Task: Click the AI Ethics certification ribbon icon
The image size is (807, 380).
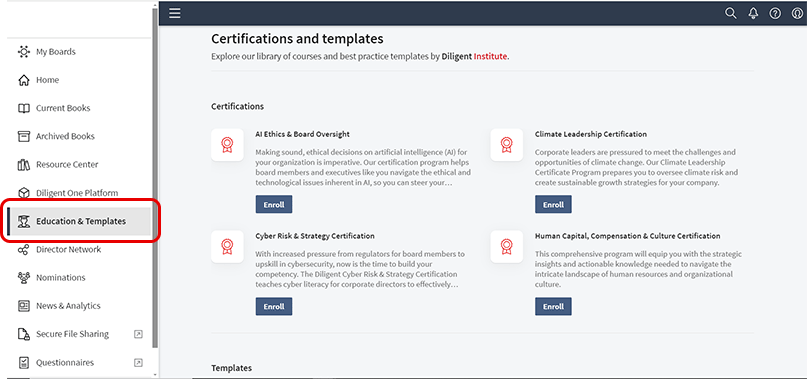Action: coord(227,145)
